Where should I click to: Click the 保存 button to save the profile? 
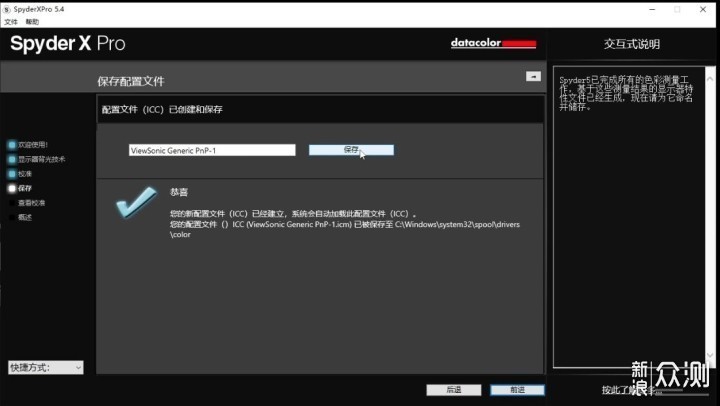click(351, 150)
